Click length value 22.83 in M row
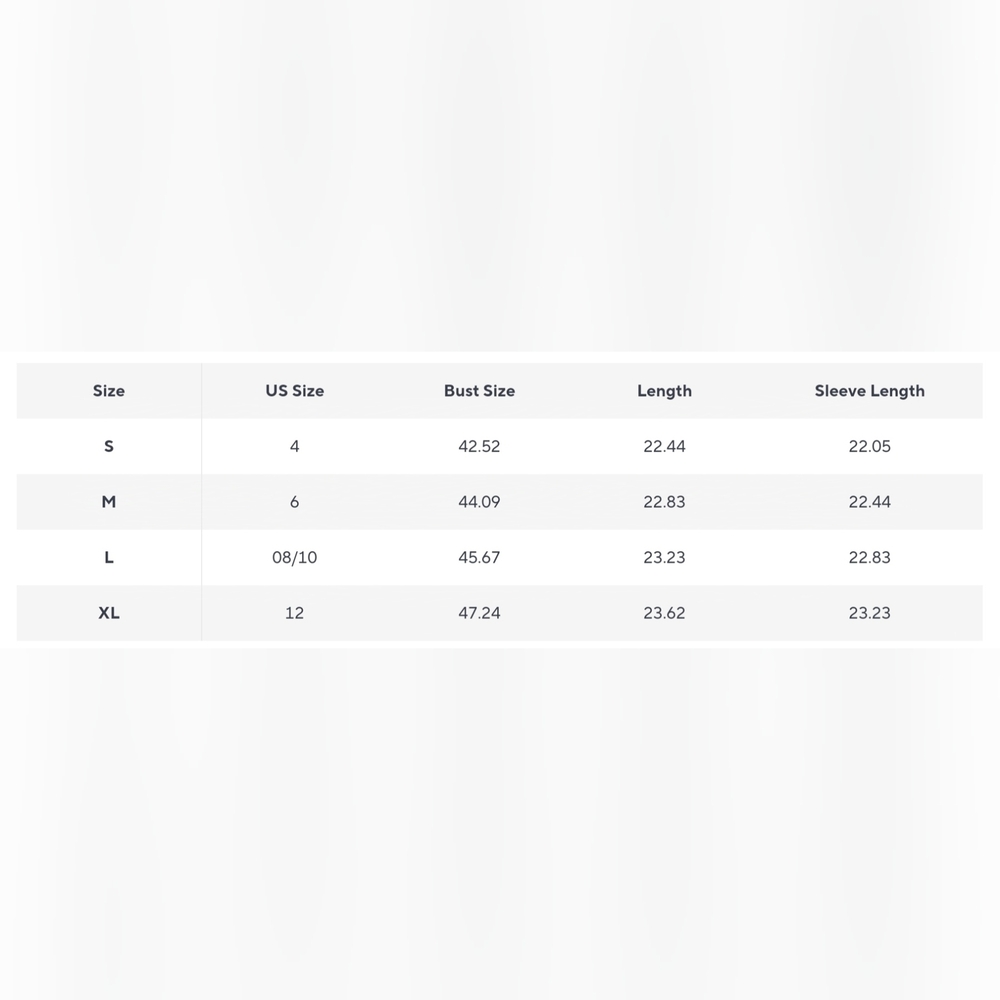The height and width of the screenshot is (1000, 1000). [665, 502]
